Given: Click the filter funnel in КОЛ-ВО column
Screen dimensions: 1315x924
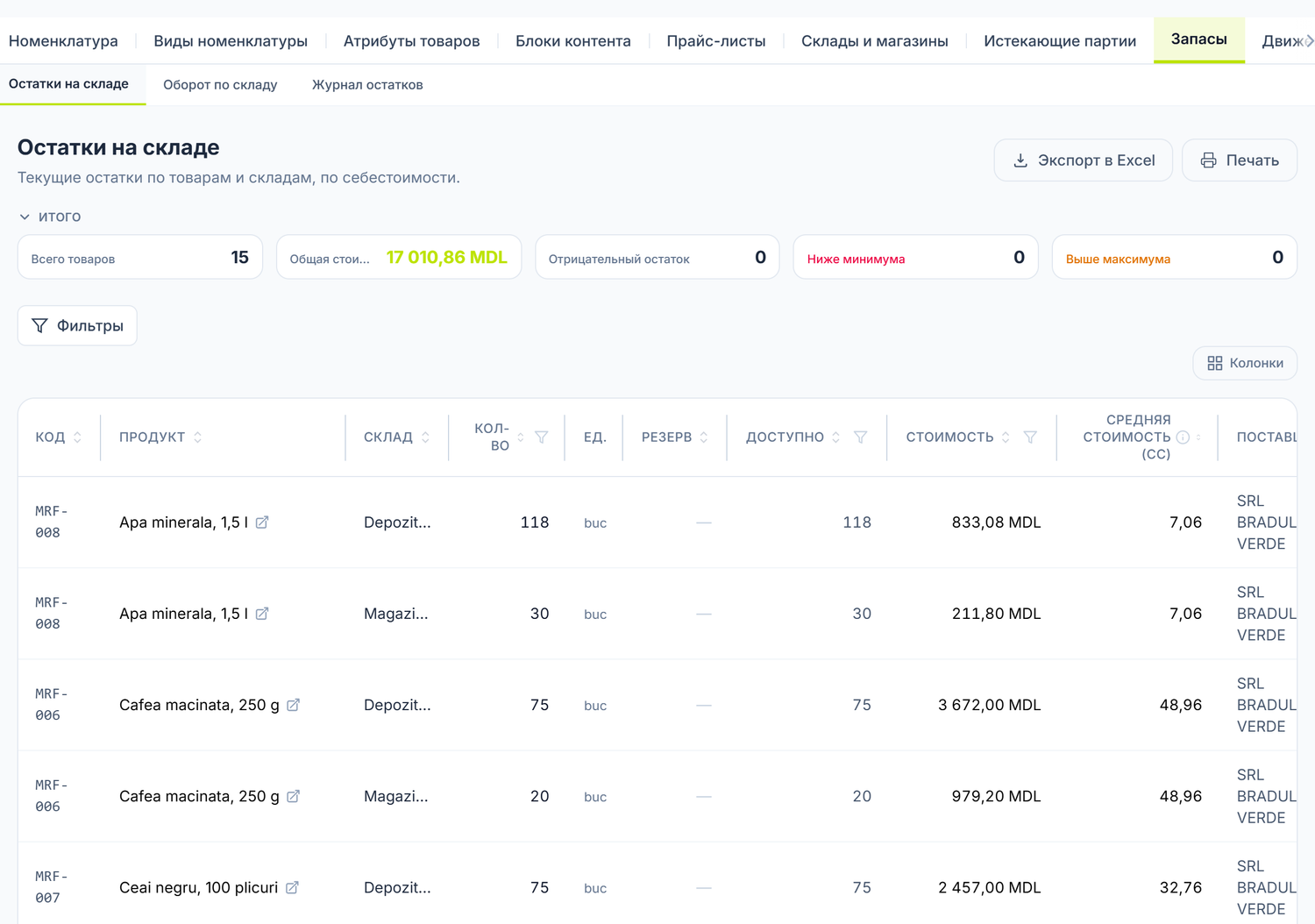Looking at the screenshot, I should 542,437.
